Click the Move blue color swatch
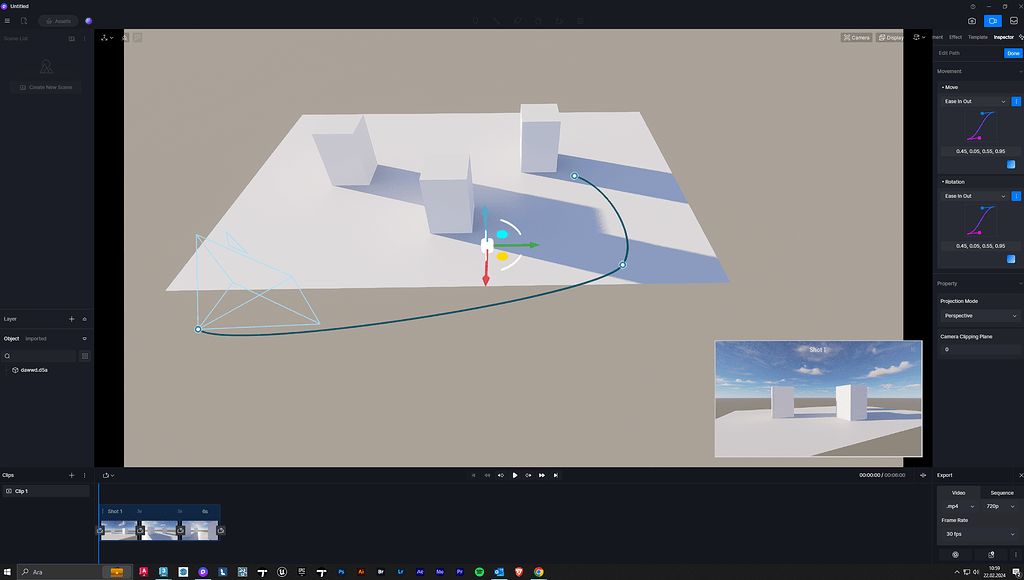Screen dimensions: 1024x580 click(1011, 165)
